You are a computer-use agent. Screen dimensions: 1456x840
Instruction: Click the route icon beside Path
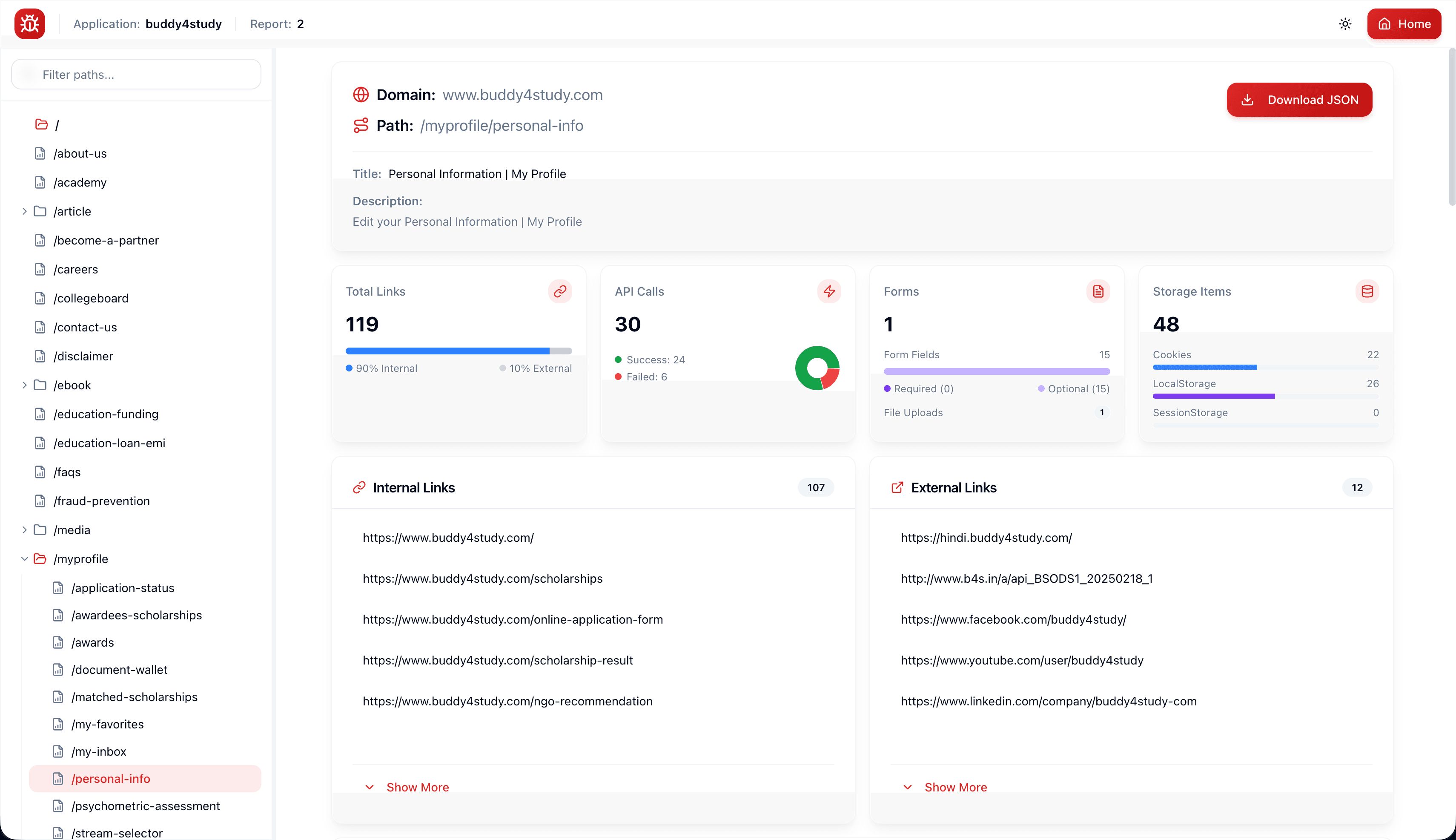click(x=361, y=125)
